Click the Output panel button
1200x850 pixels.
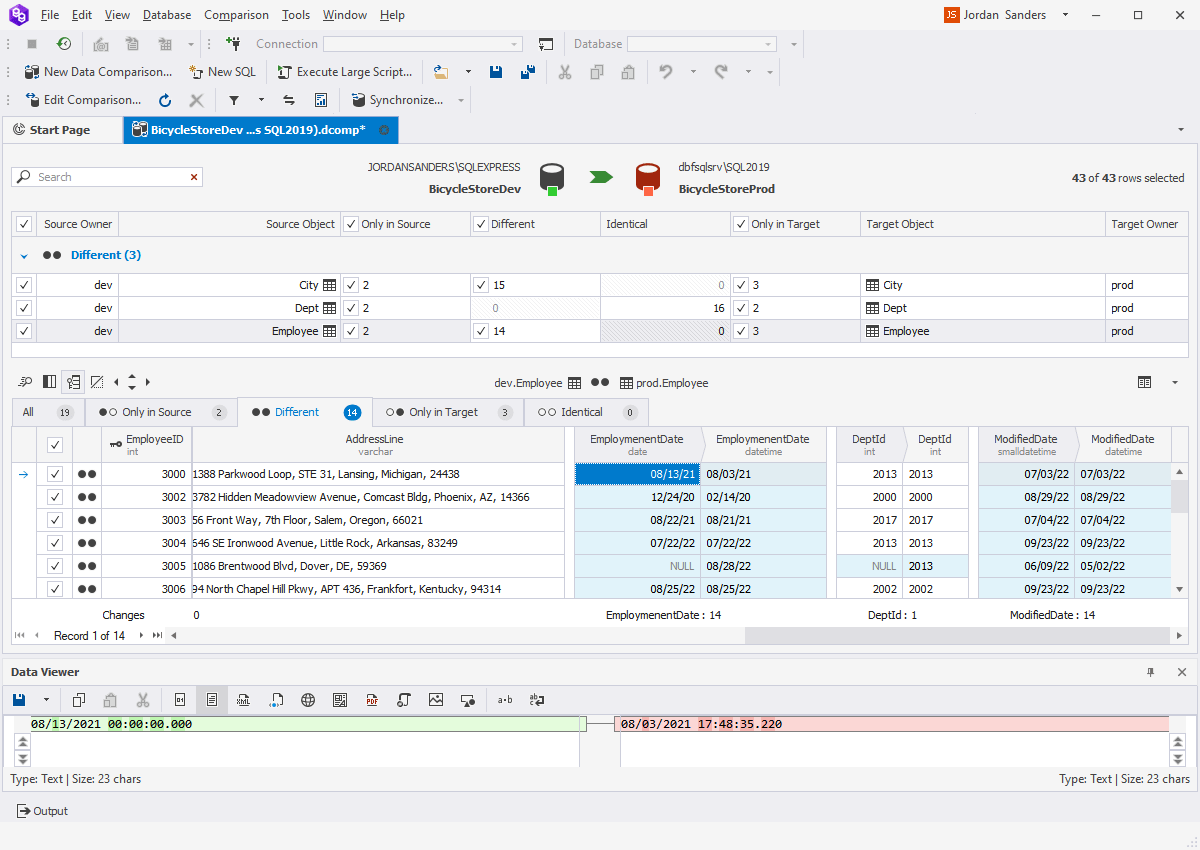click(43, 811)
